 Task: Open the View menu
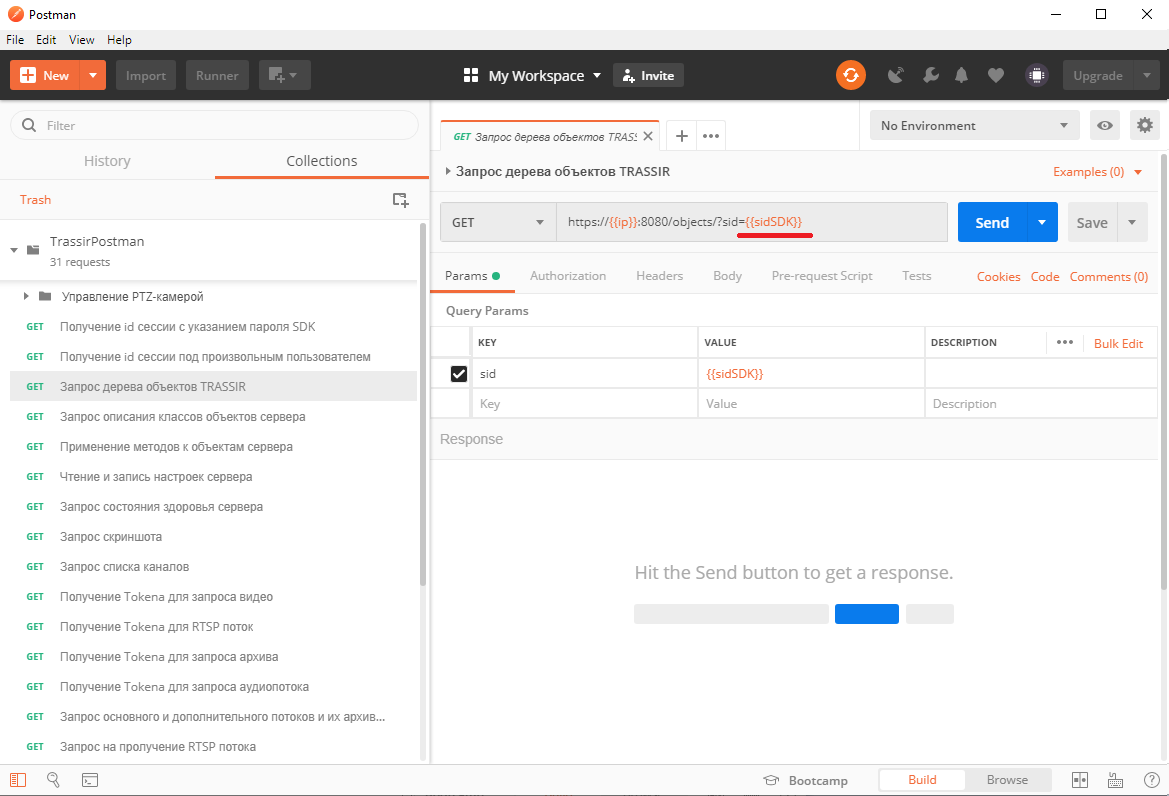[81, 40]
